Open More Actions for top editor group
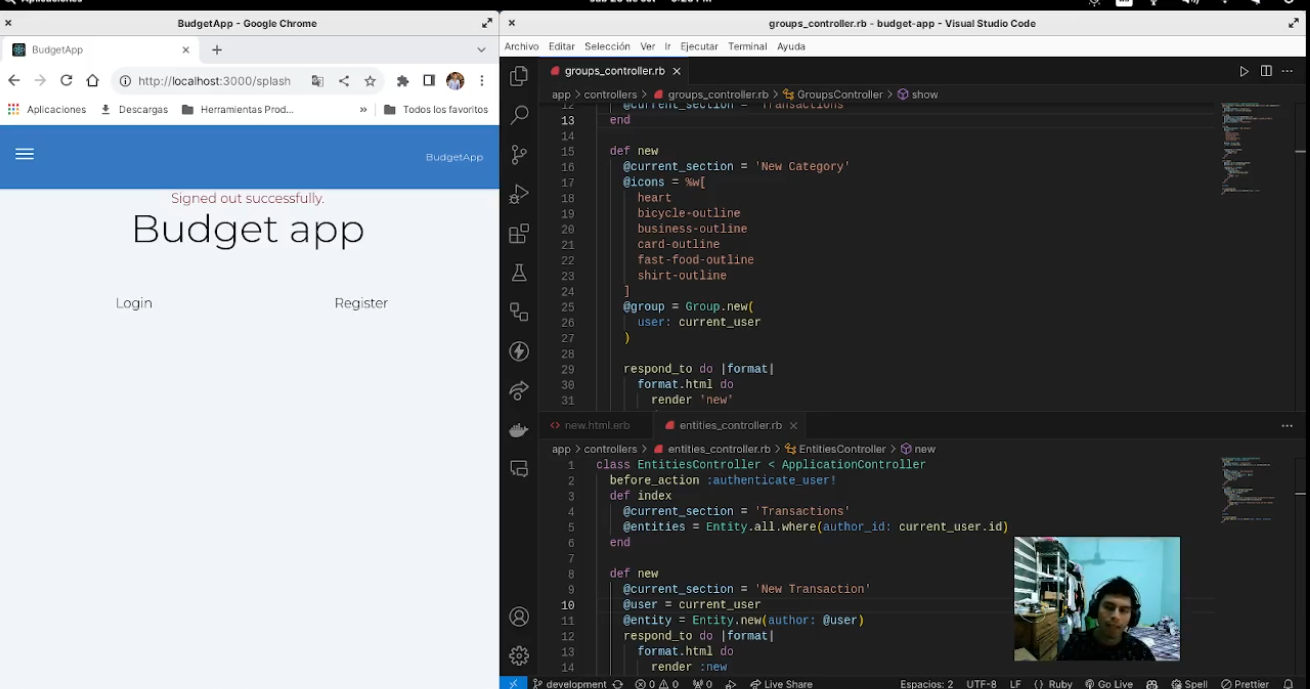Screen dimensions: 1310x689 pos(1288,71)
